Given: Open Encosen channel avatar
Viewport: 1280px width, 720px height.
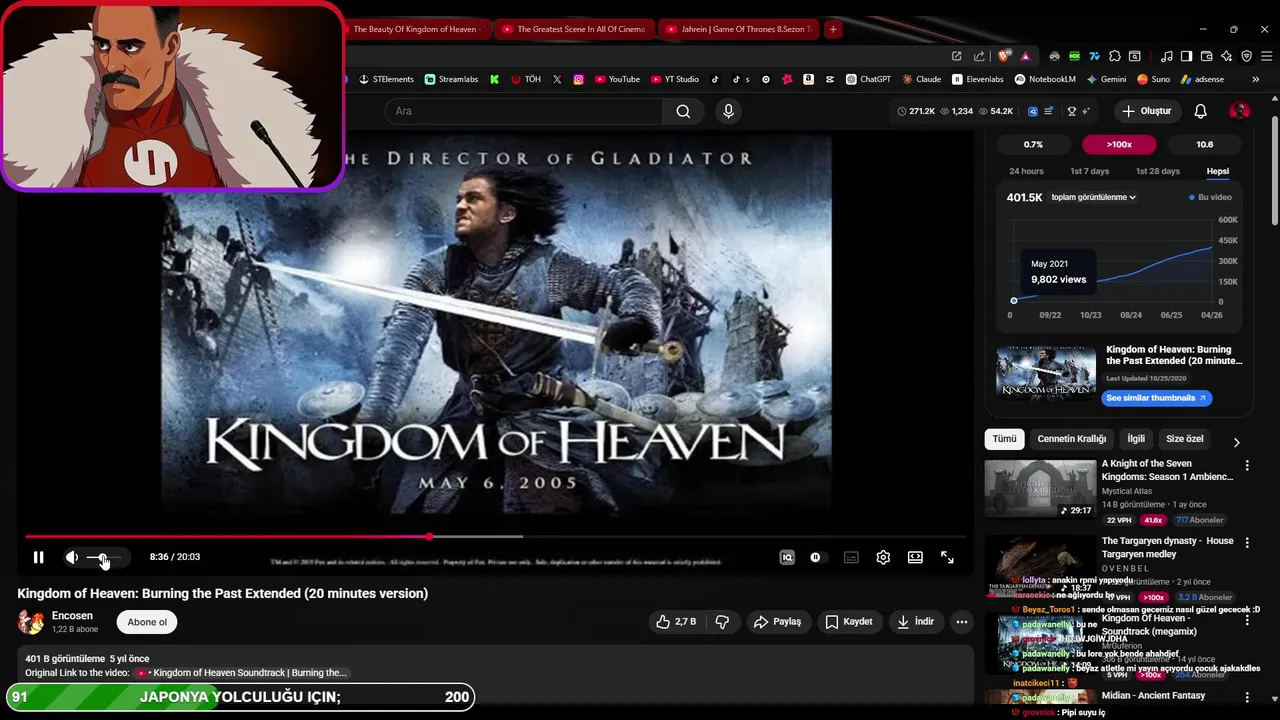Looking at the screenshot, I should click(x=31, y=622).
